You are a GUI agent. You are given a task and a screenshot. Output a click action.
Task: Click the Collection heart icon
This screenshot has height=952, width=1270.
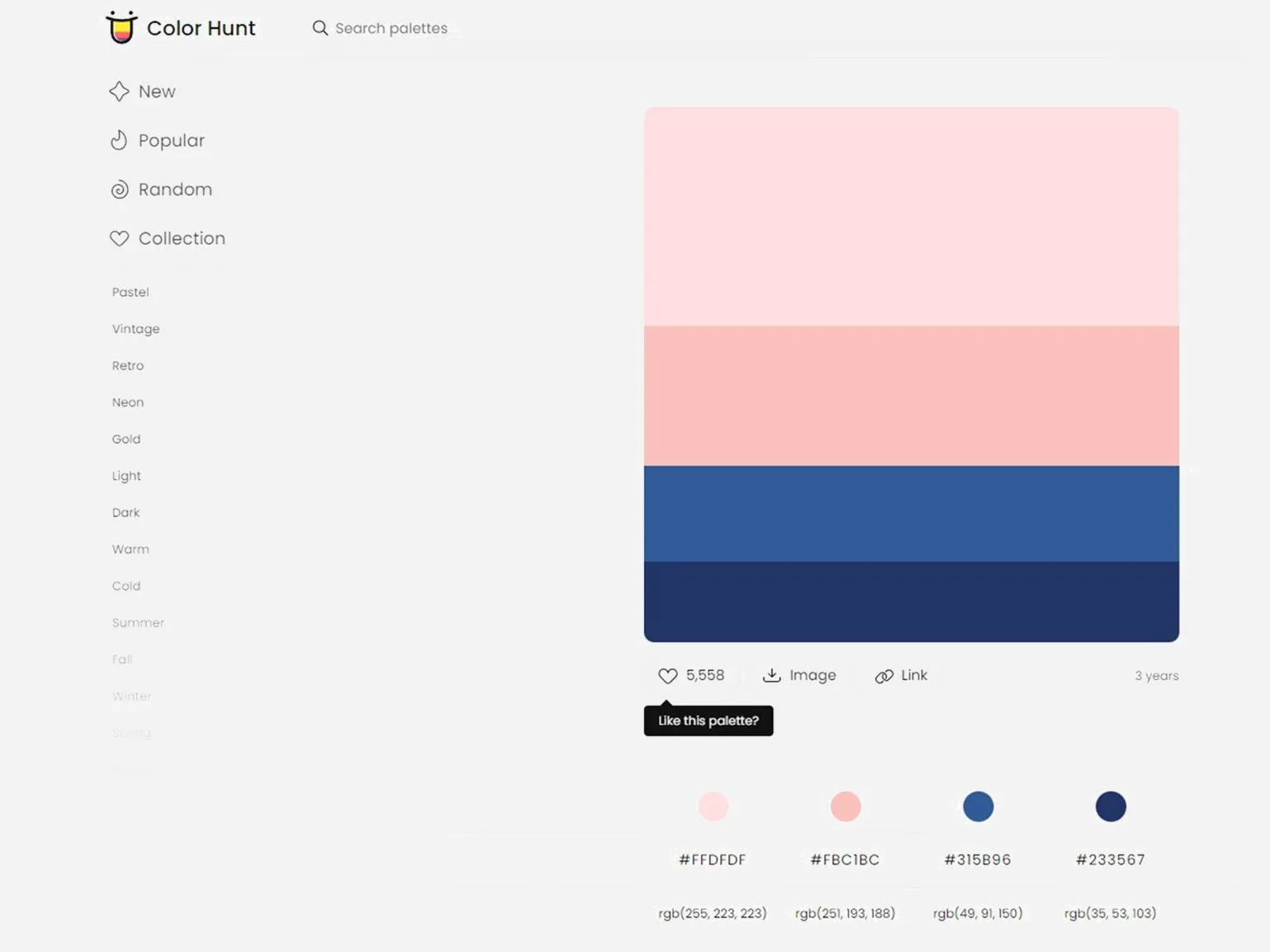[120, 238]
